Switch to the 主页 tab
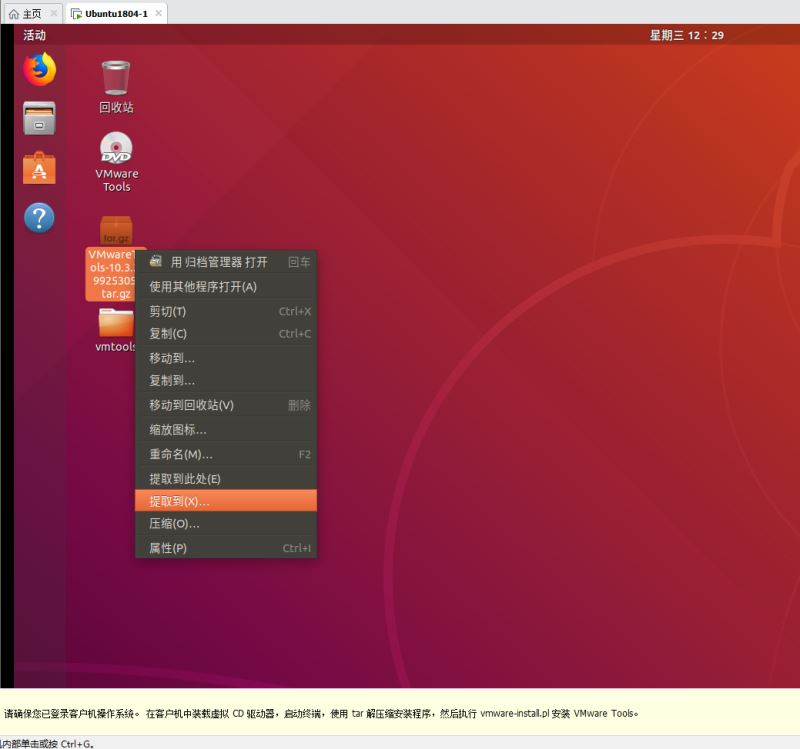 tap(32, 14)
